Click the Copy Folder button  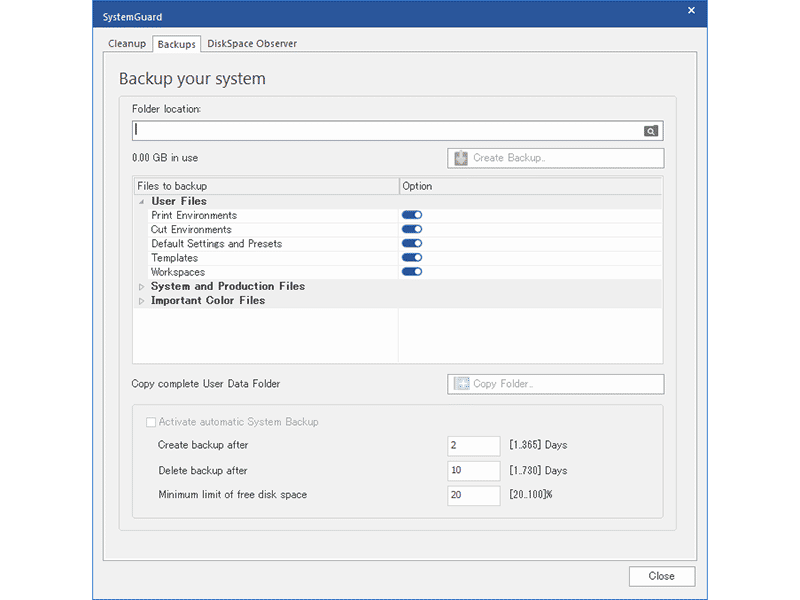(556, 384)
